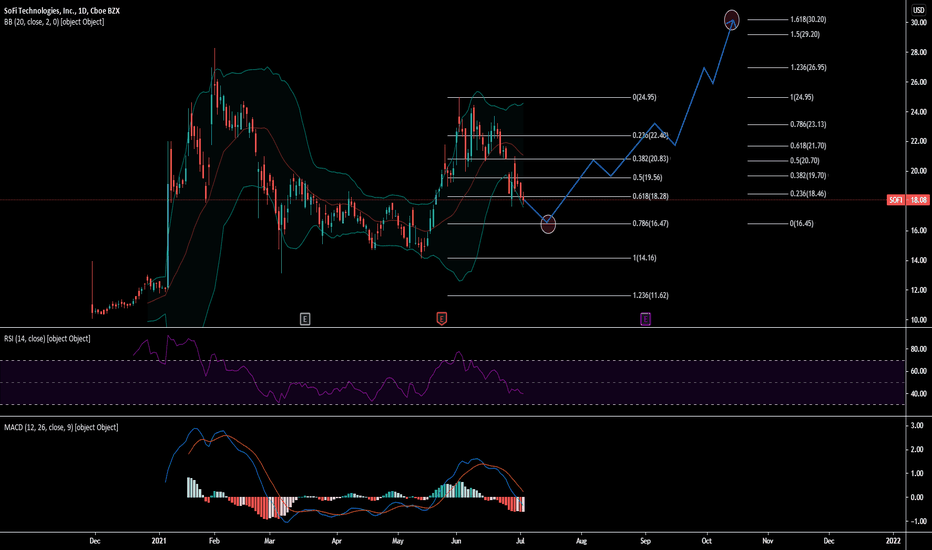Click the 2022 label on time axis

coord(893,541)
